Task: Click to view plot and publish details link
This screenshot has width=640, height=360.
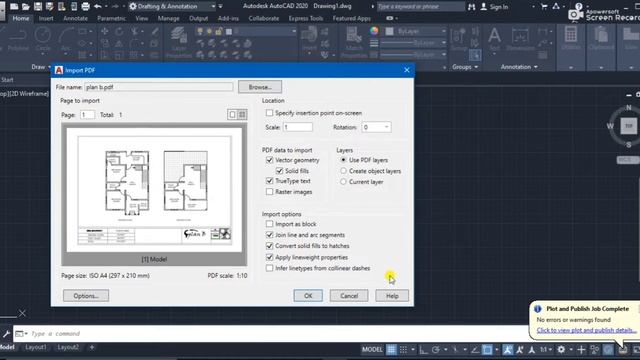Action: pos(586,330)
